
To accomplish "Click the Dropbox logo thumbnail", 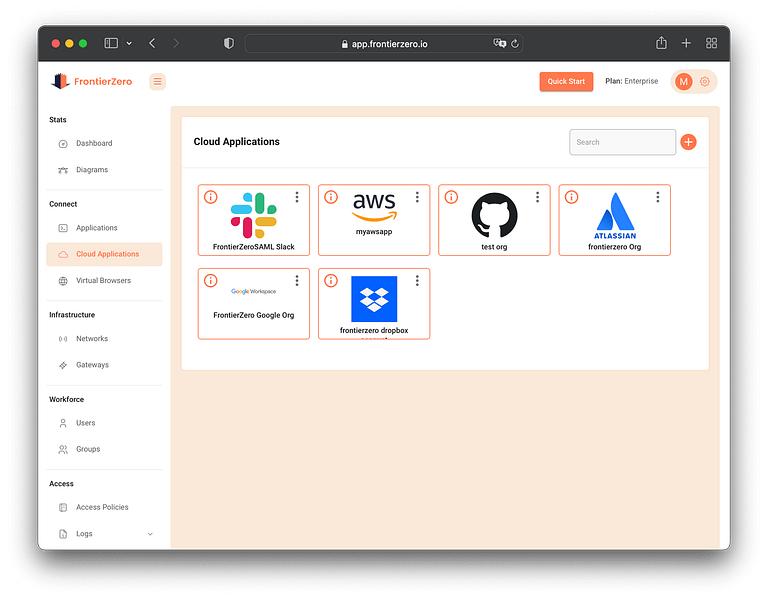I will coord(374,299).
